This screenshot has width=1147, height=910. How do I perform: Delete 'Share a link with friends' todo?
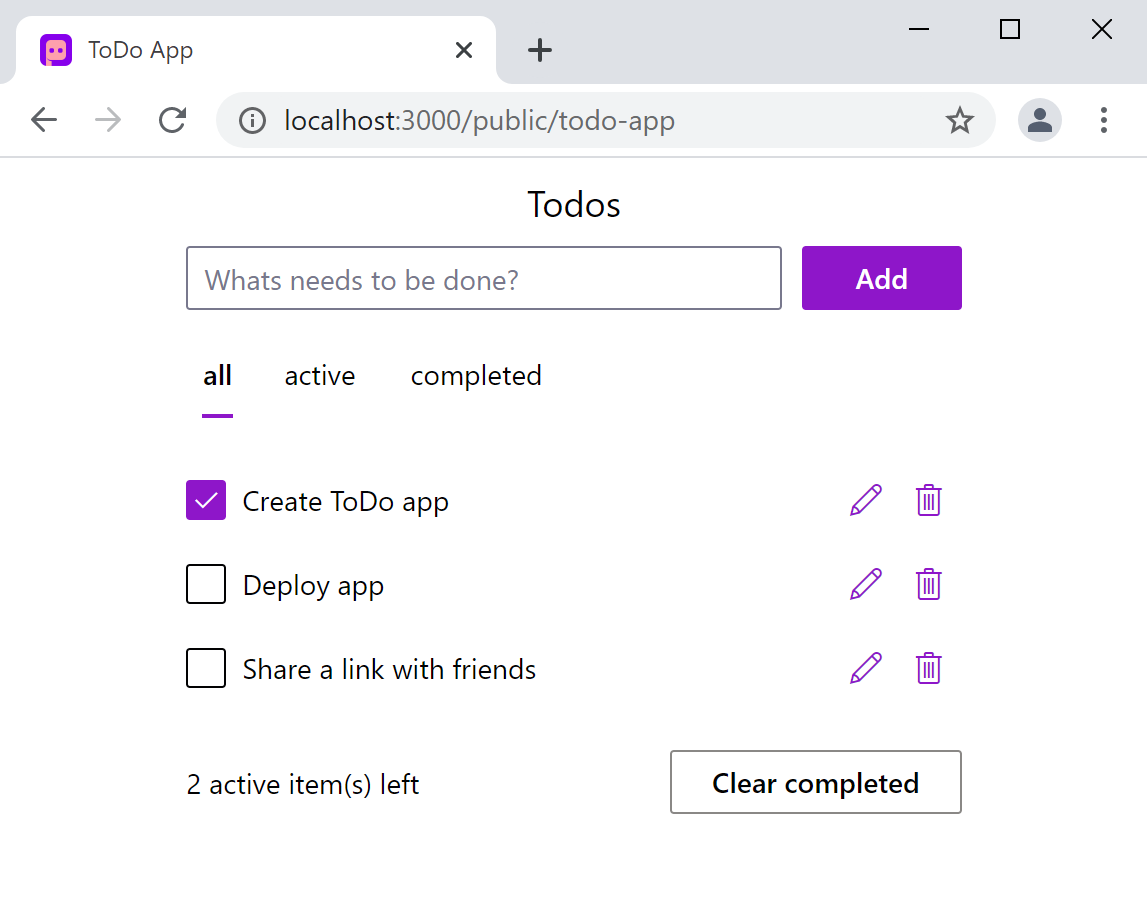928,668
